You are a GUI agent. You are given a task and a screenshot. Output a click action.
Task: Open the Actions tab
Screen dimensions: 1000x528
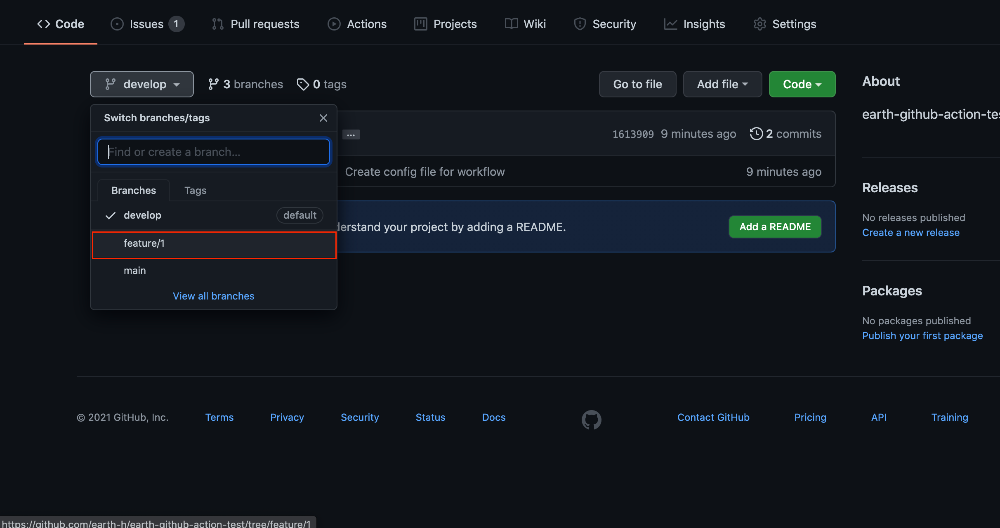(357, 24)
